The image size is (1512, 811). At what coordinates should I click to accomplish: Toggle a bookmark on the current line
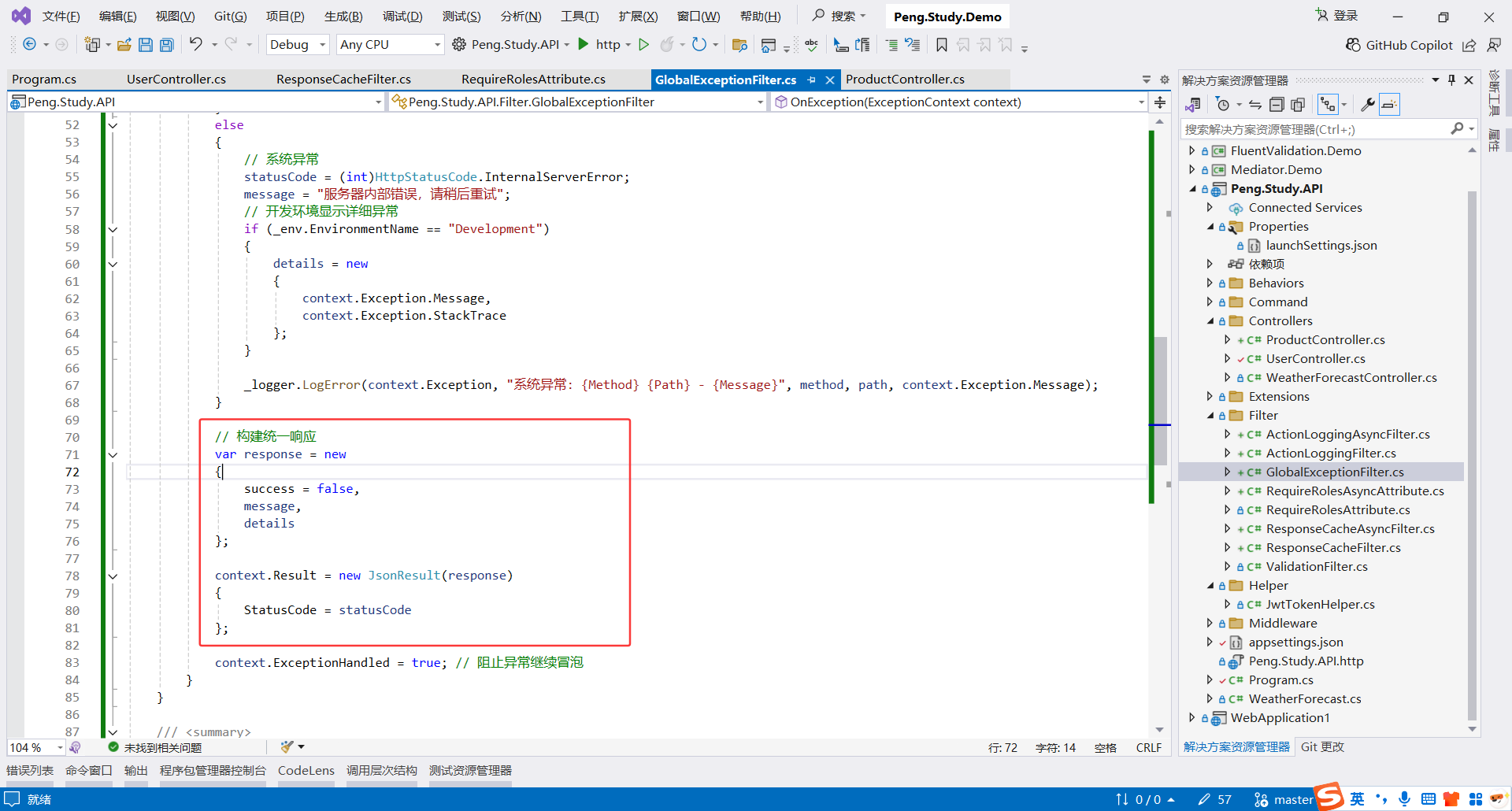pyautogui.click(x=942, y=45)
